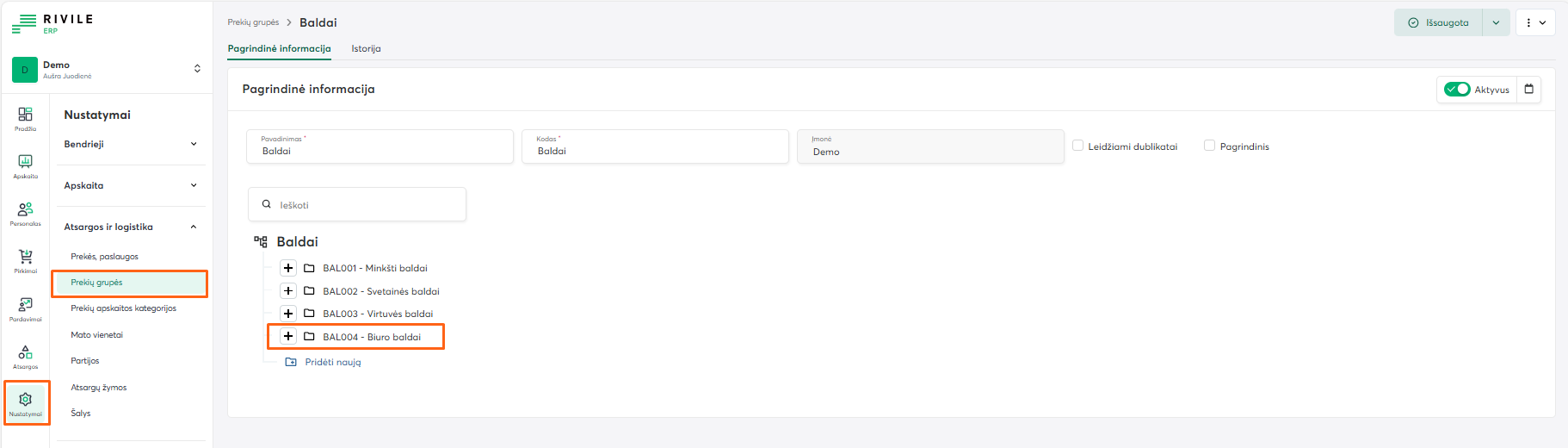Check the Leidžiami dublikatai checkbox
1568x448 pixels.
pos(1077,146)
